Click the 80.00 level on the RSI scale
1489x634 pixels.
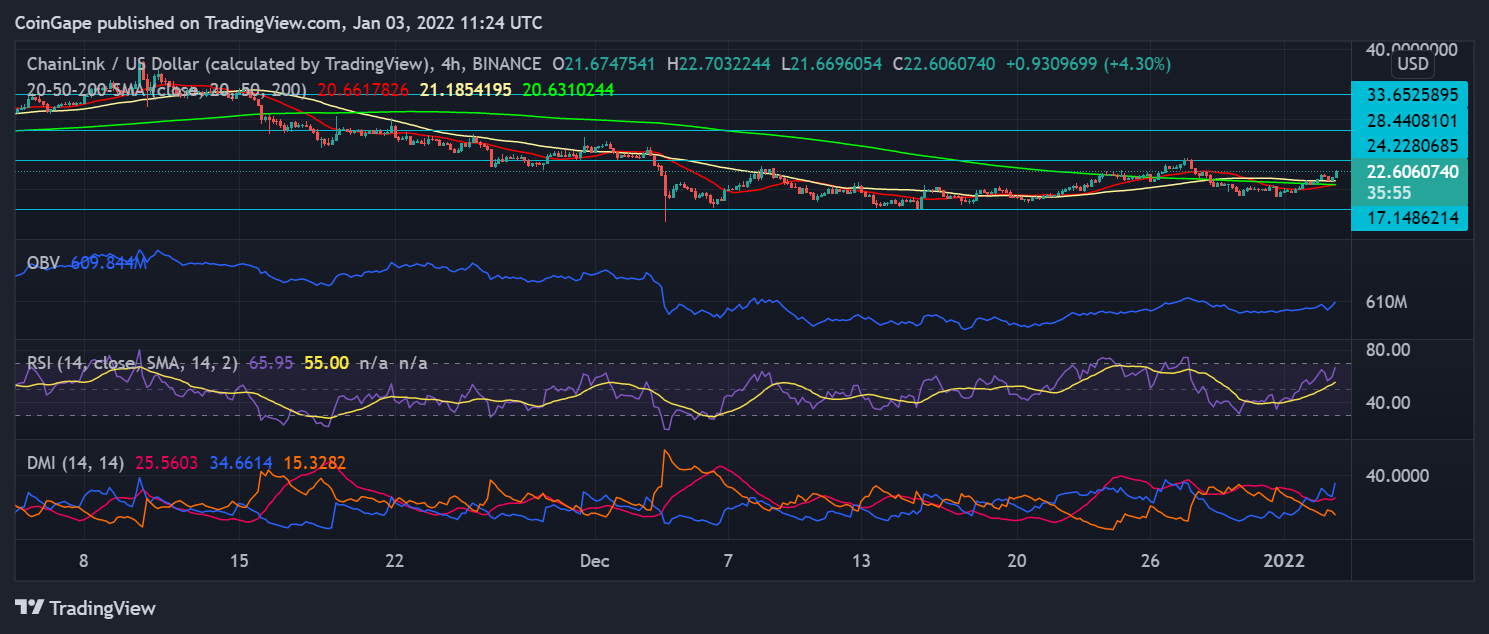1388,349
